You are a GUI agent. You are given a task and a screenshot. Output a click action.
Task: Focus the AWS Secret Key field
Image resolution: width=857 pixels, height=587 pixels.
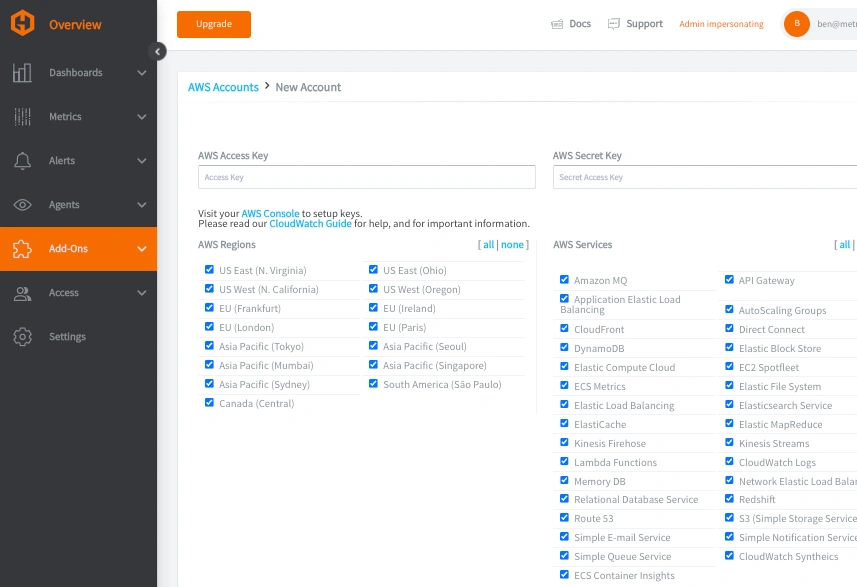[705, 177]
